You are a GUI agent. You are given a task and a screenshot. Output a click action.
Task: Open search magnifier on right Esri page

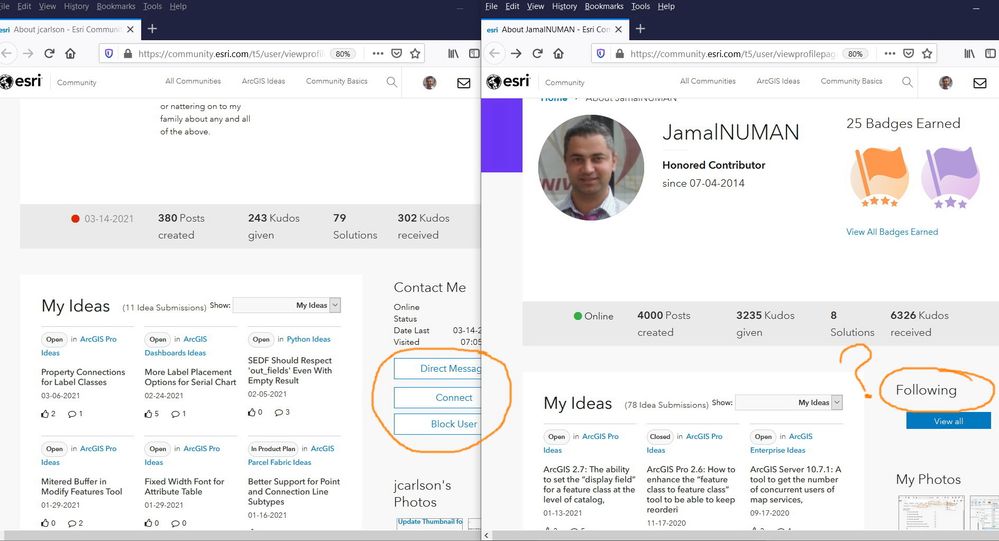tap(907, 82)
